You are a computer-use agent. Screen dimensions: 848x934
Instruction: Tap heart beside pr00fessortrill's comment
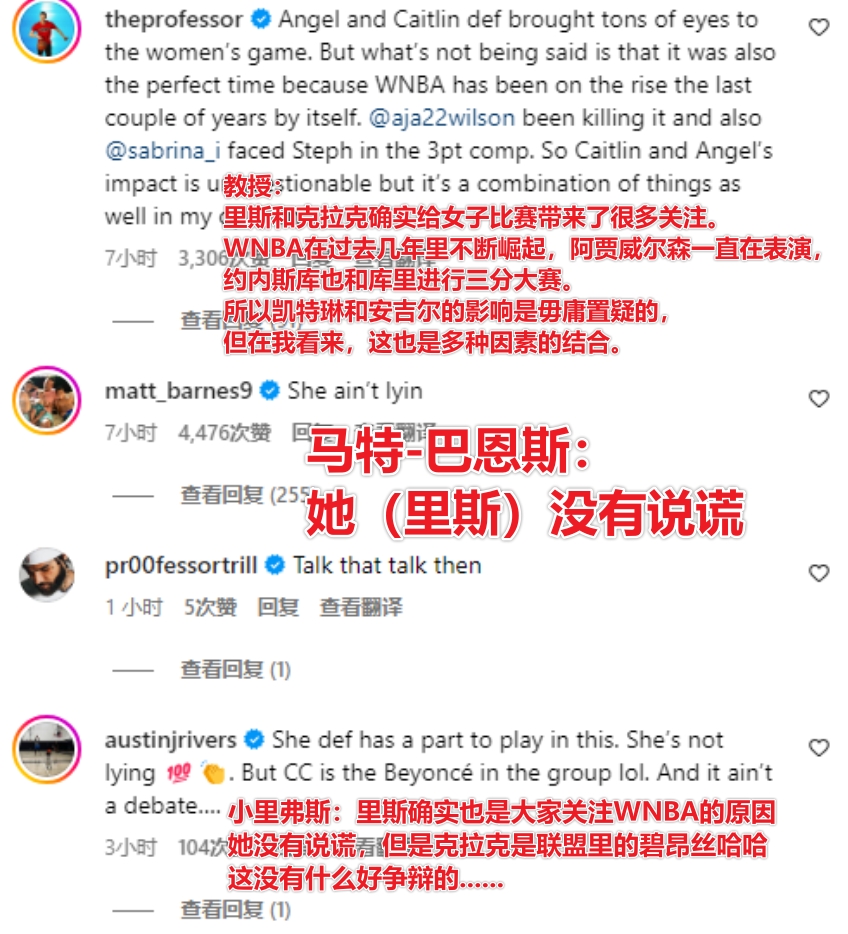[819, 573]
